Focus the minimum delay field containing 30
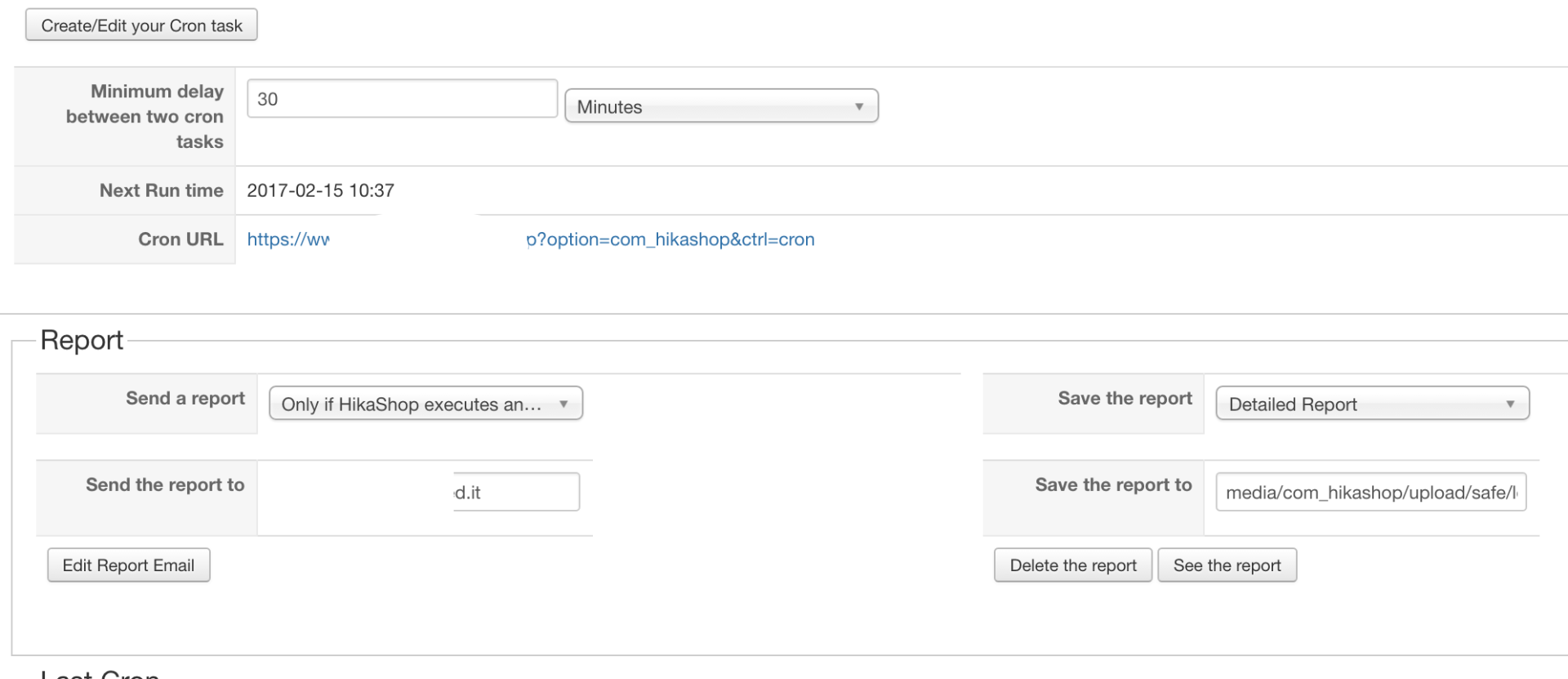Image resolution: width=1568 pixels, height=679 pixels. 402,99
